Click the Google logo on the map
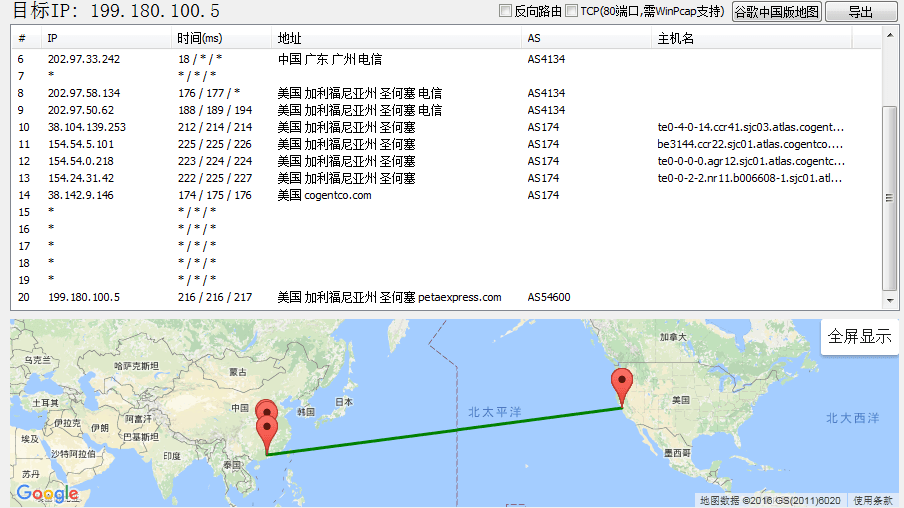 (x=47, y=493)
